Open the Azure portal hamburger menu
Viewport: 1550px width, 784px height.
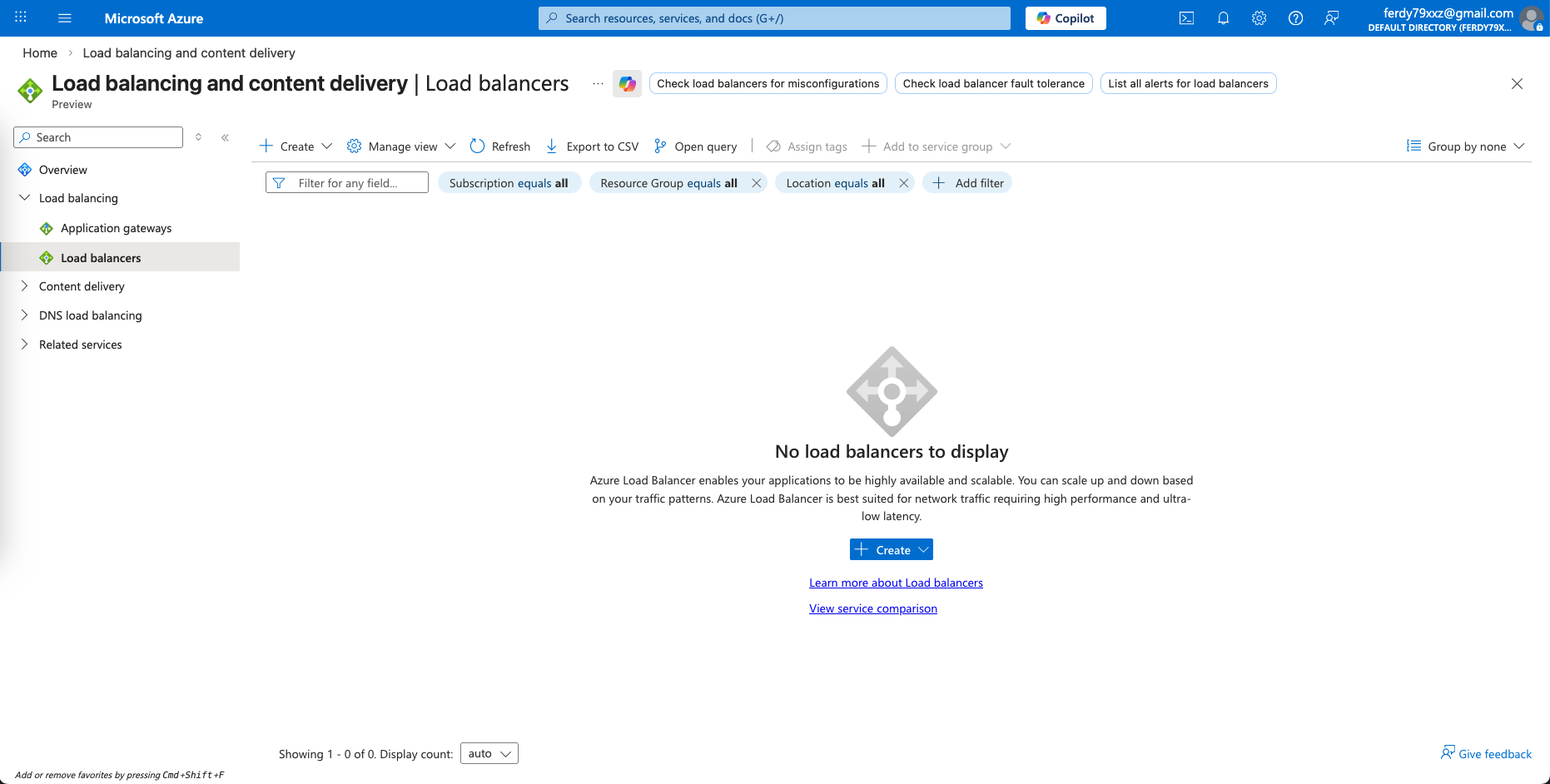tap(65, 18)
